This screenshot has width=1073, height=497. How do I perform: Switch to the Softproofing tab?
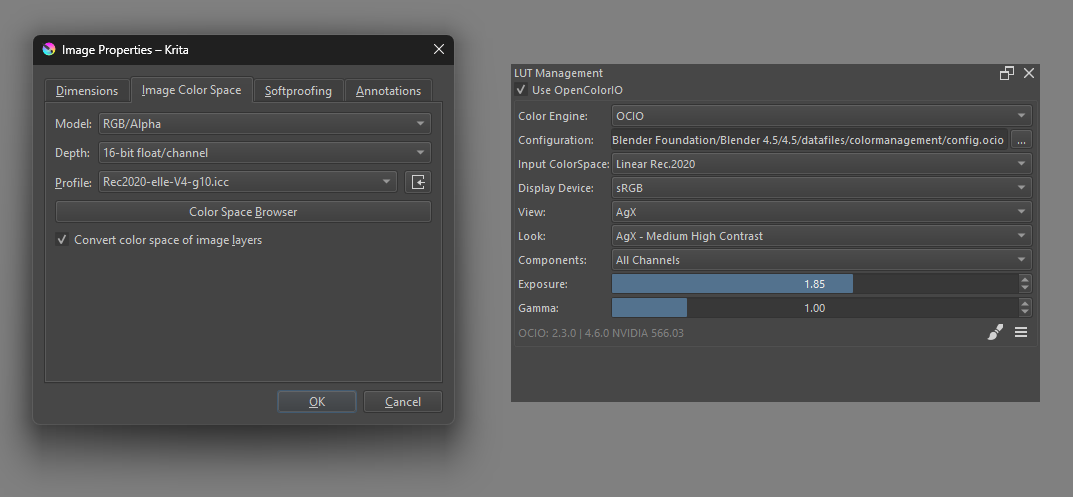click(x=298, y=91)
